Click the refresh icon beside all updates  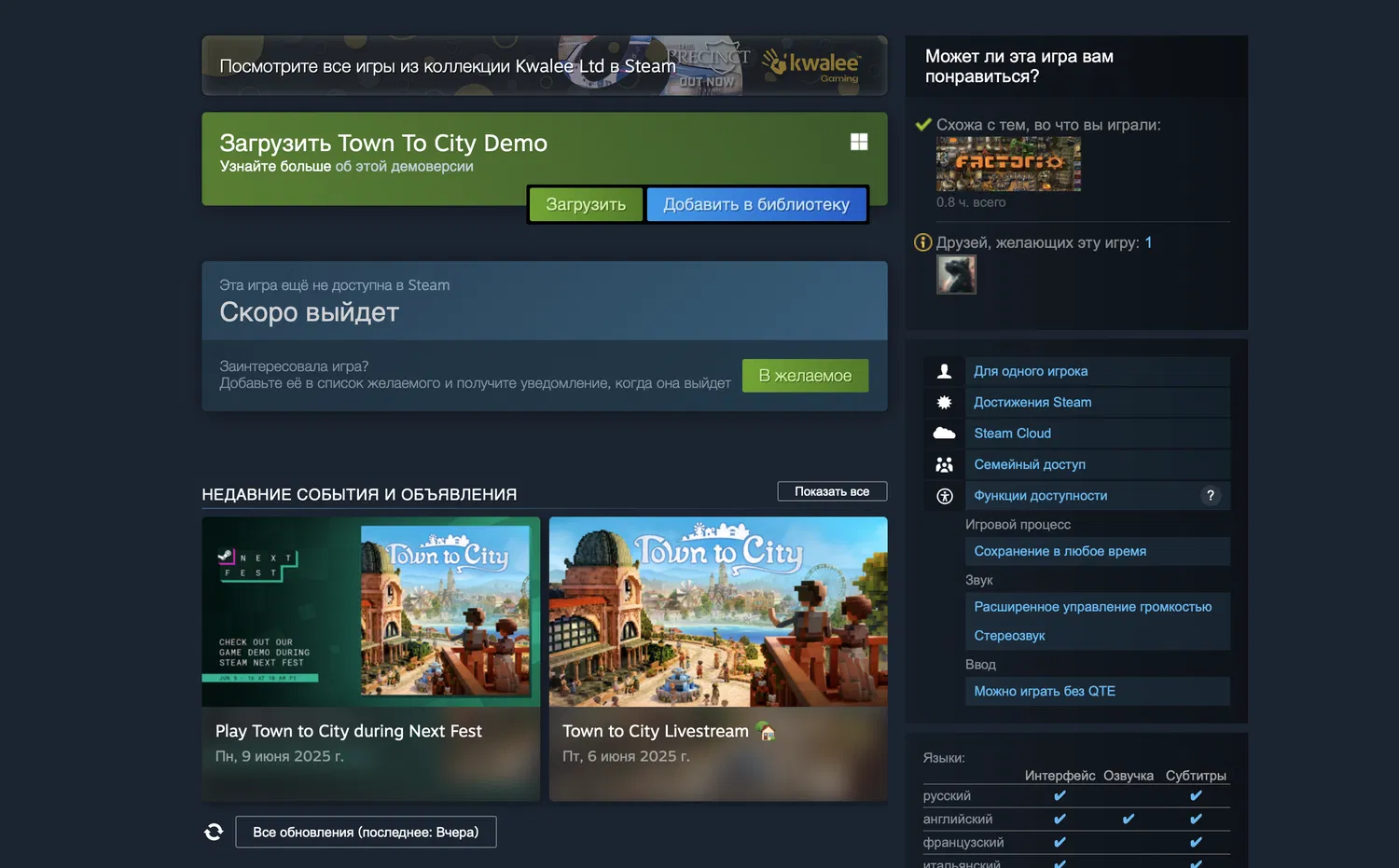pos(214,832)
